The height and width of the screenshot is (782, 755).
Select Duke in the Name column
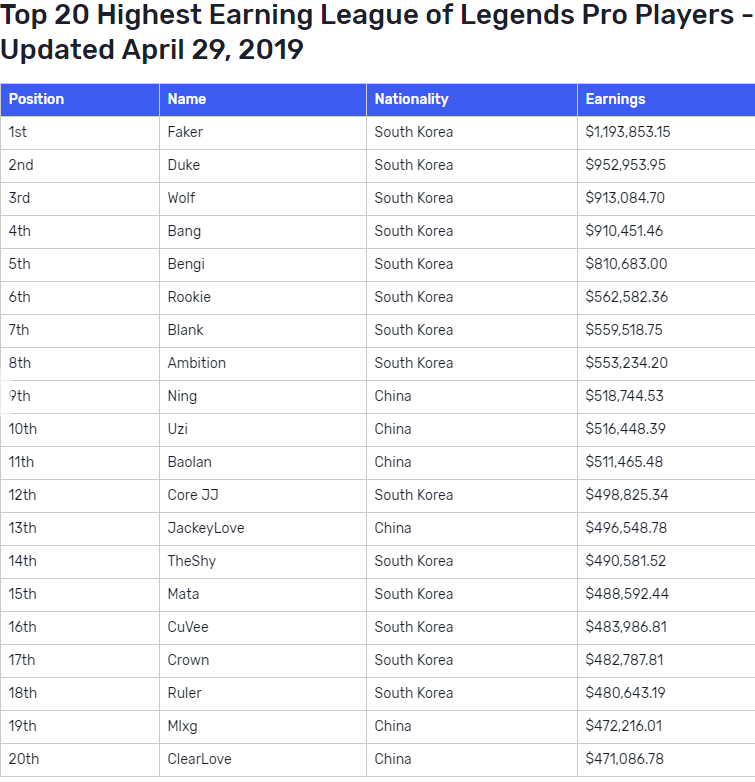[184, 165]
